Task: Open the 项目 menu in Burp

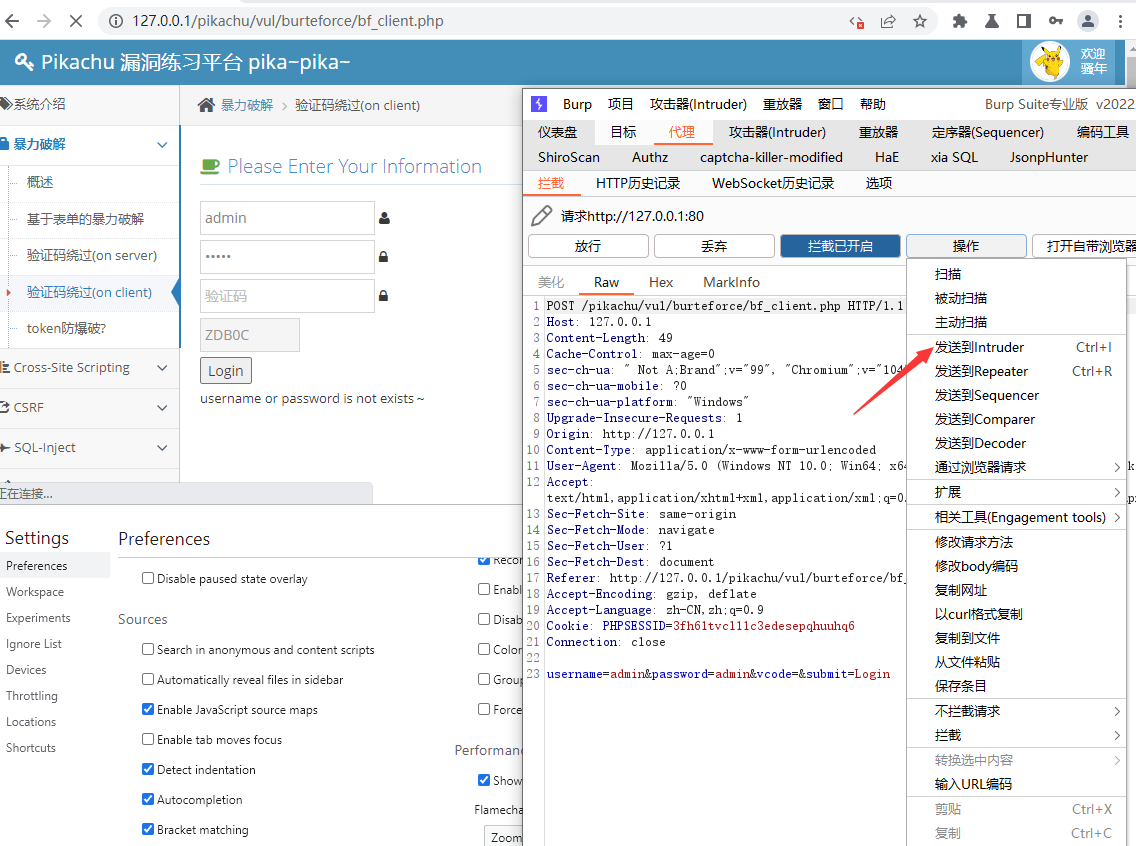Action: coord(620,104)
